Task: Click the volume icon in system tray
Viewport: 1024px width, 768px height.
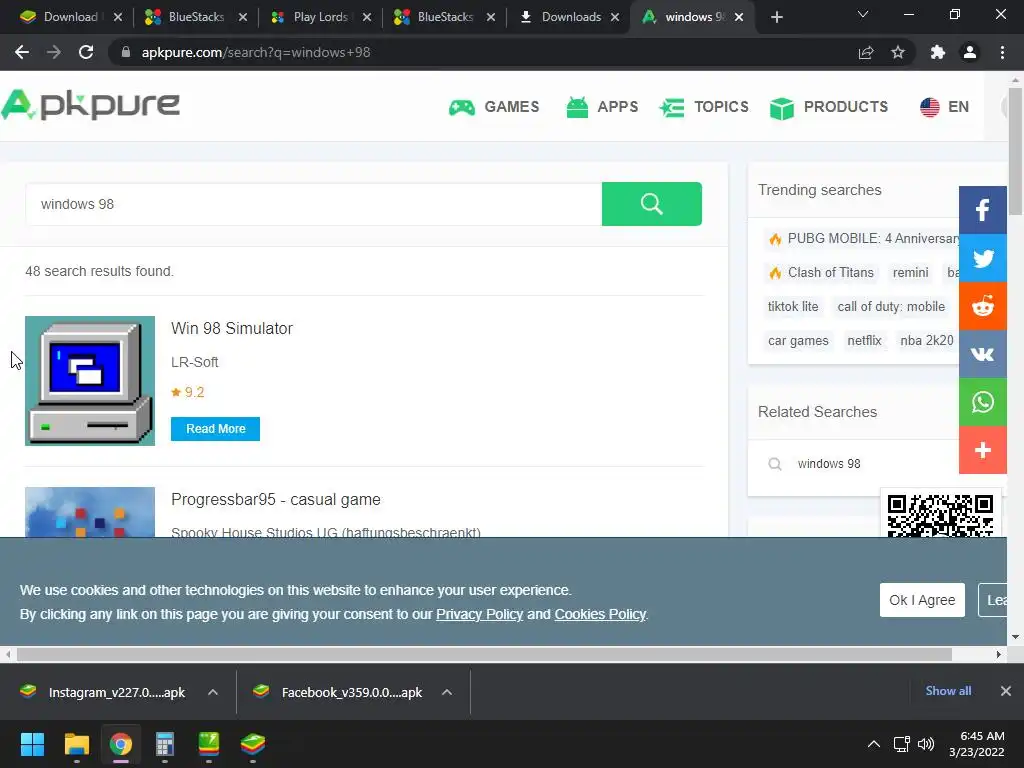Action: pos(926,744)
